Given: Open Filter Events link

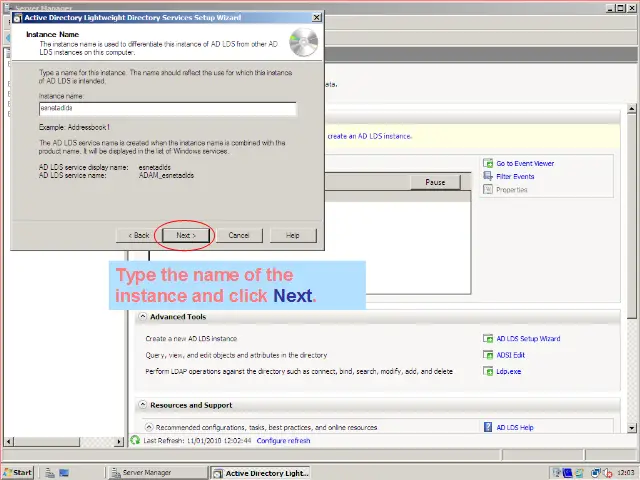Looking at the screenshot, I should [x=515, y=176].
